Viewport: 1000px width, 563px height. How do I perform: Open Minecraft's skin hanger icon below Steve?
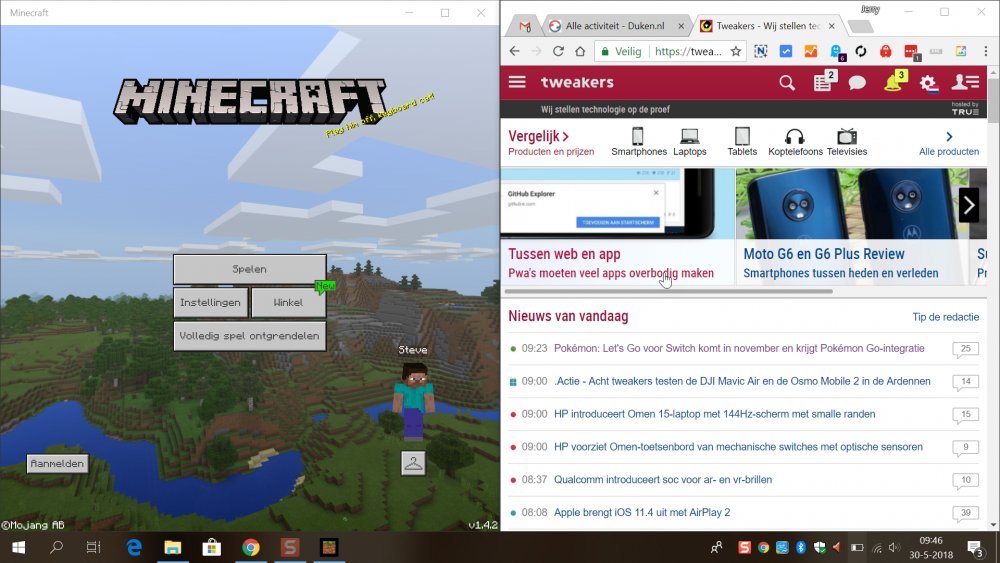[413, 463]
